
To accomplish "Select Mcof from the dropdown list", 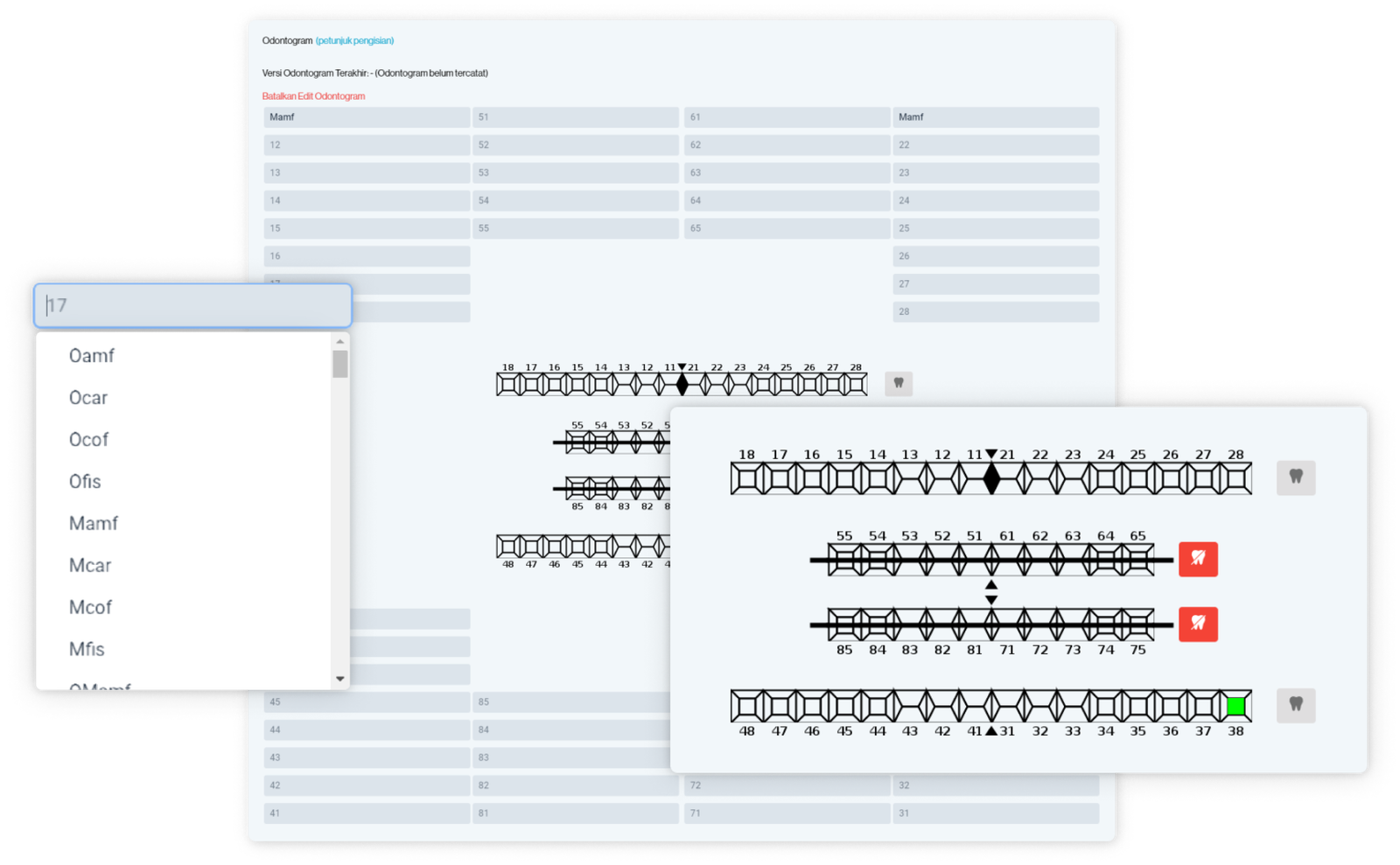I will [90, 607].
